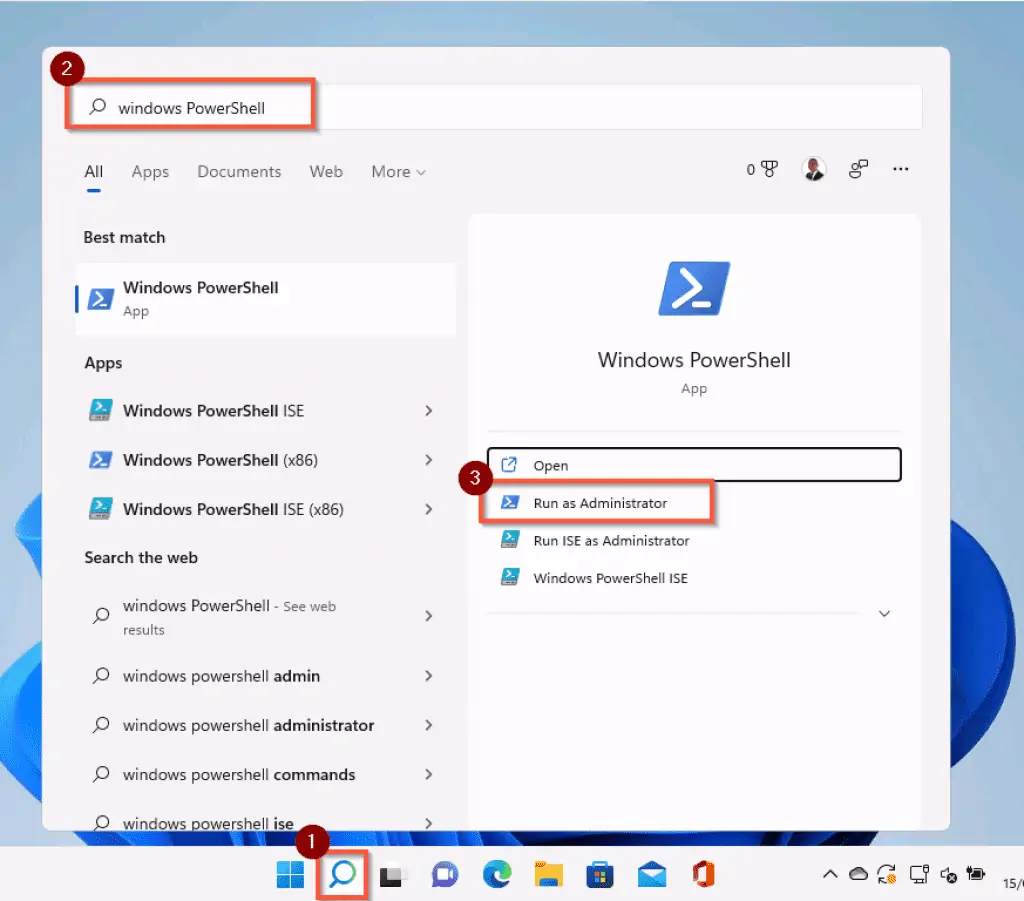Open the Mail app on taskbar
Screen dimensions: 1024x901
click(652, 875)
